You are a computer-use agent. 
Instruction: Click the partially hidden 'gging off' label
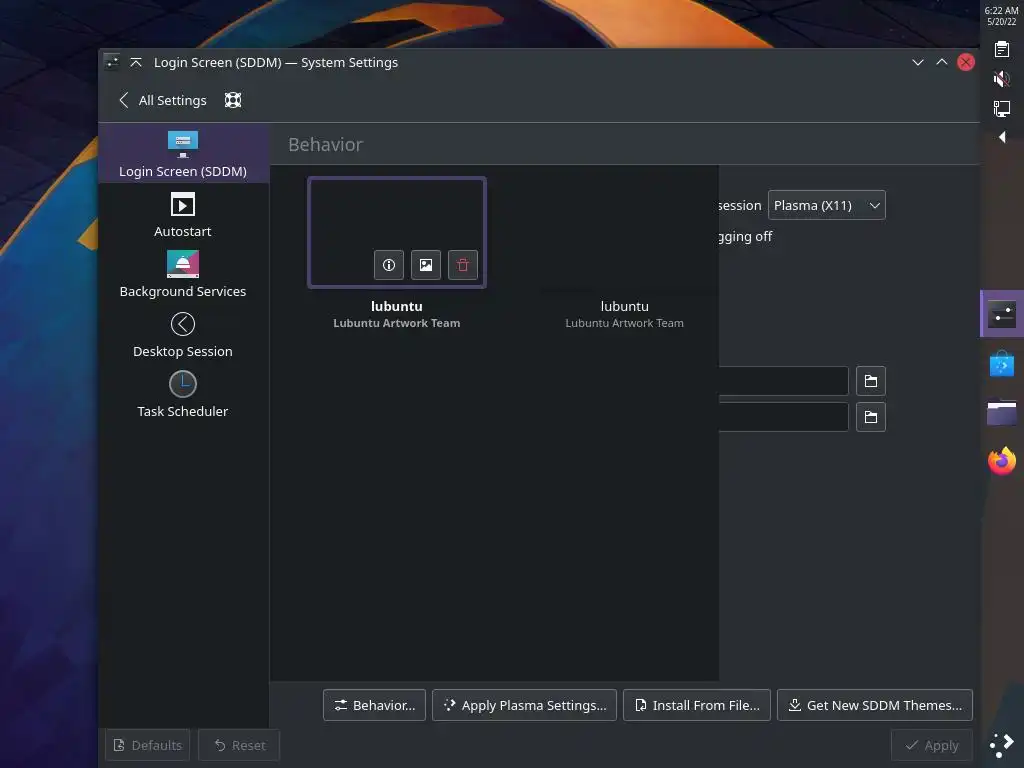745,236
